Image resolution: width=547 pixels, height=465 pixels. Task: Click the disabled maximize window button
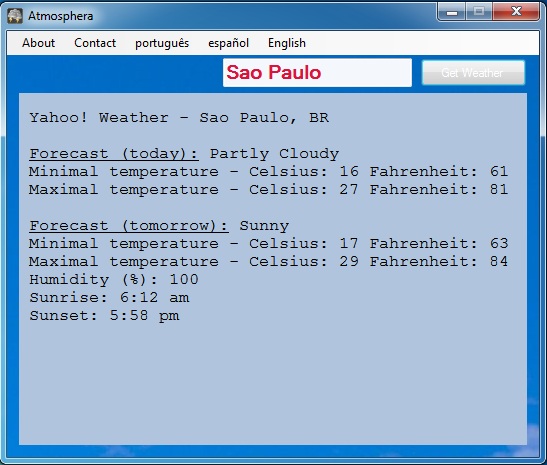[479, 12]
